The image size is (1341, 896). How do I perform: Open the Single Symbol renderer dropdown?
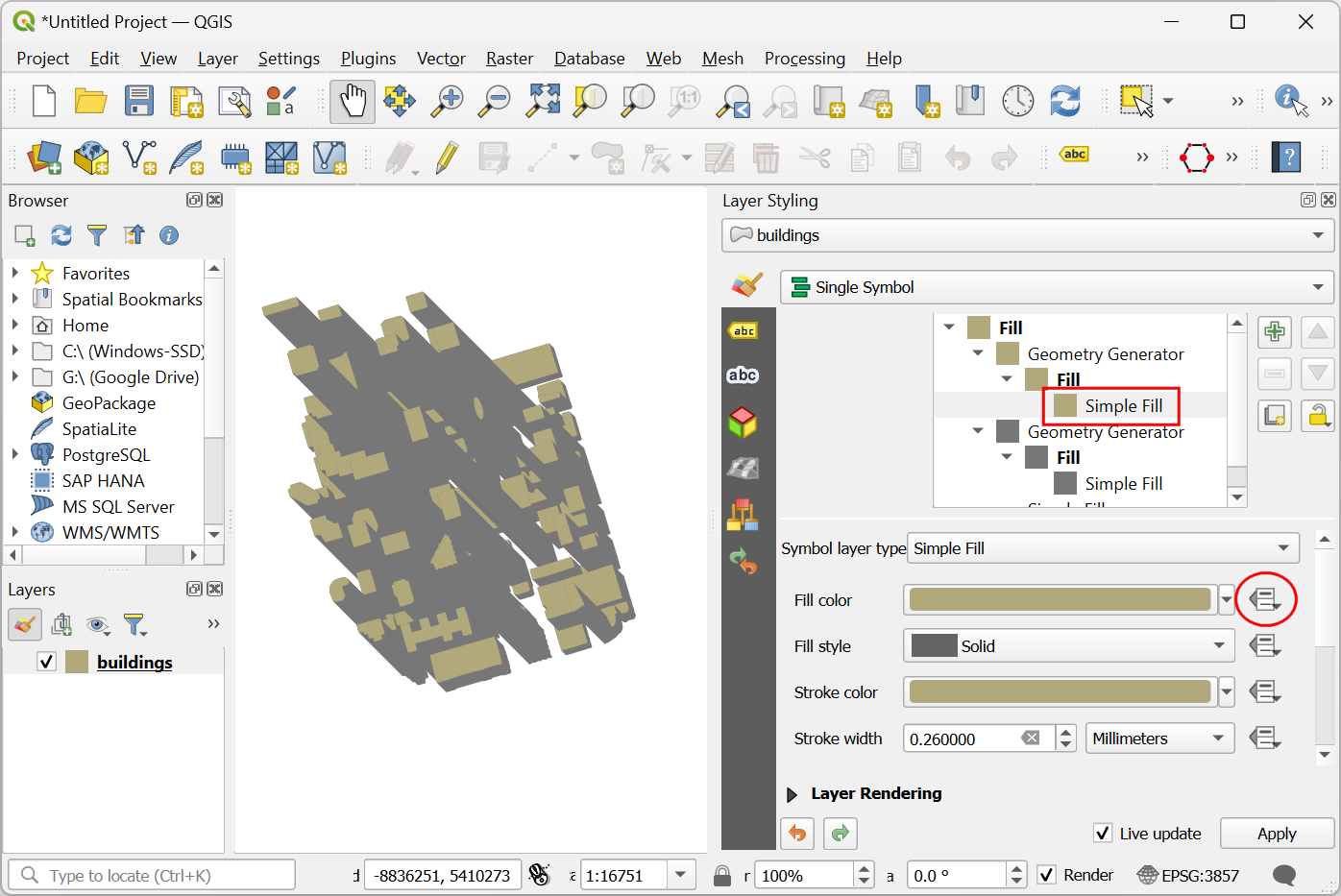pos(1057,287)
